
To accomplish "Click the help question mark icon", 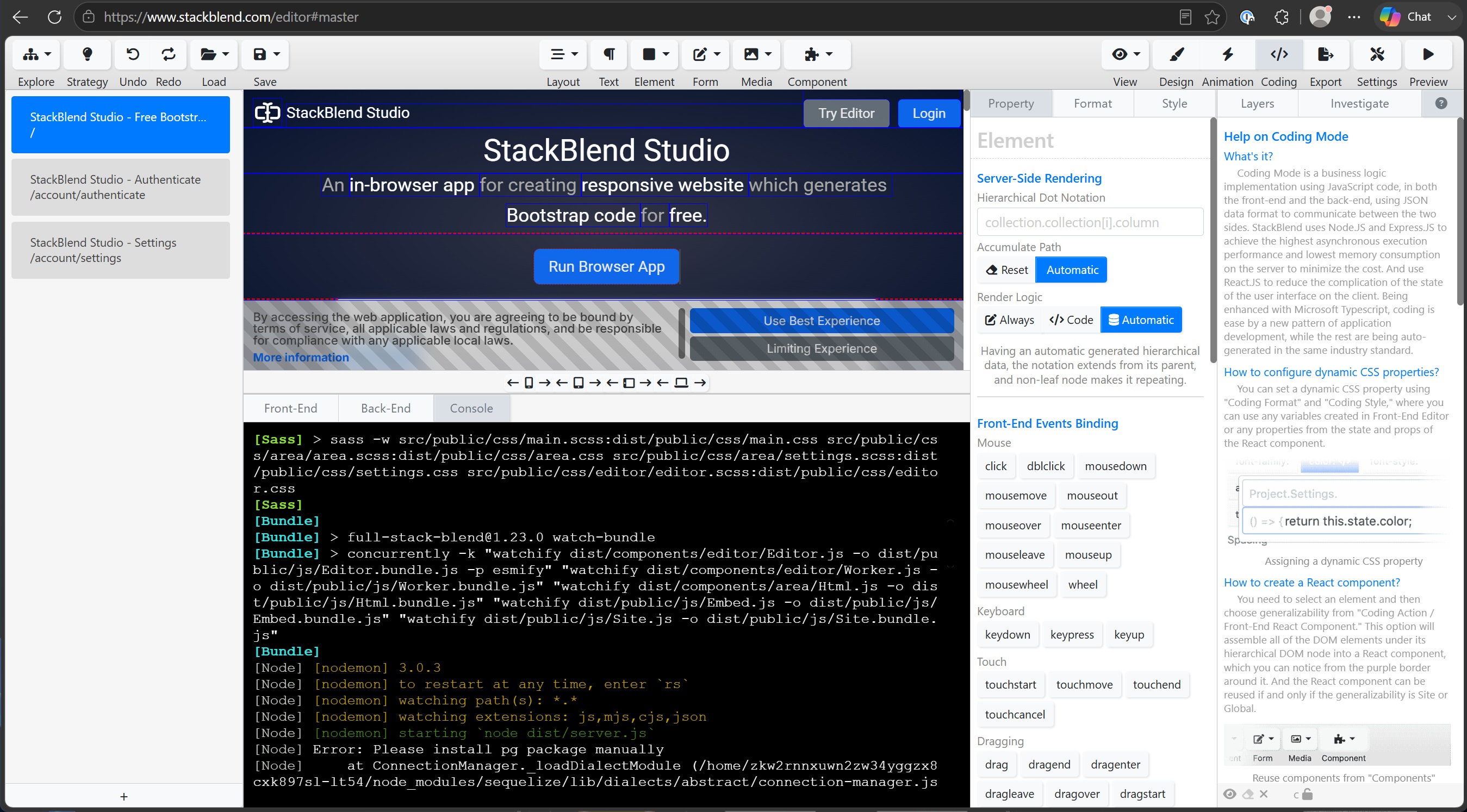I will tap(1441, 103).
